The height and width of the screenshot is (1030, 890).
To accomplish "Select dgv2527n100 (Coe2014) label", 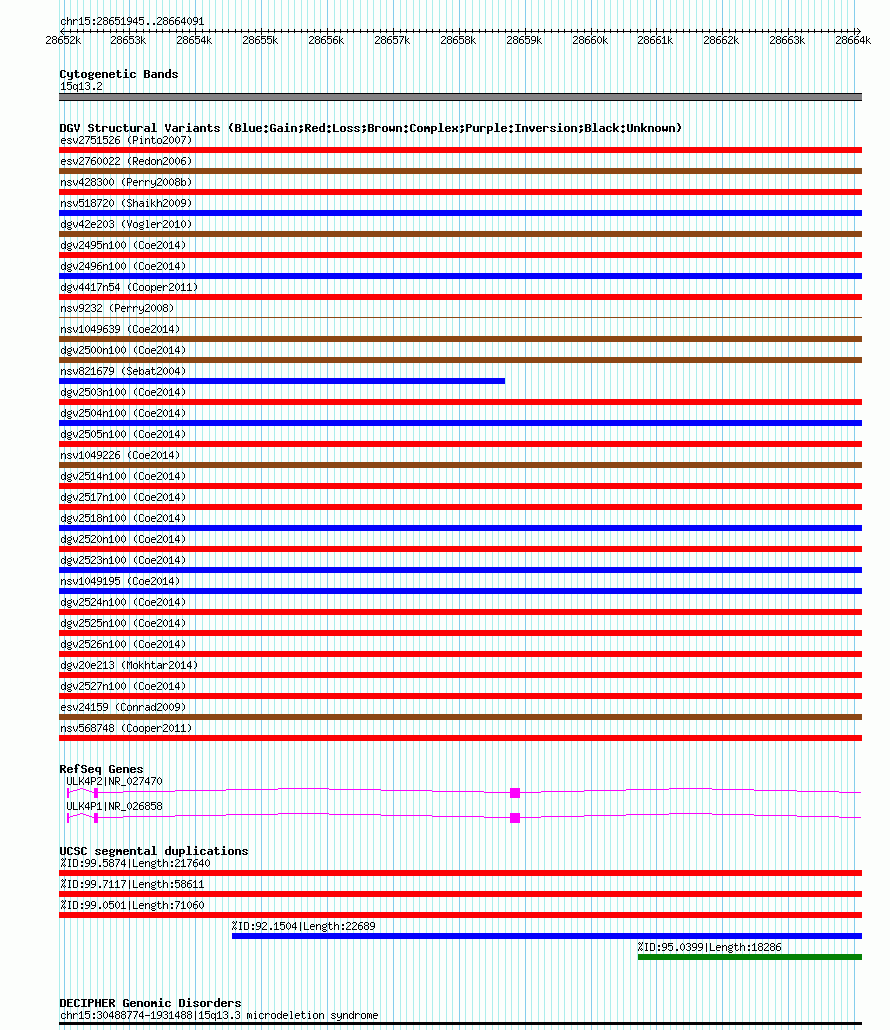I will (x=123, y=687).
